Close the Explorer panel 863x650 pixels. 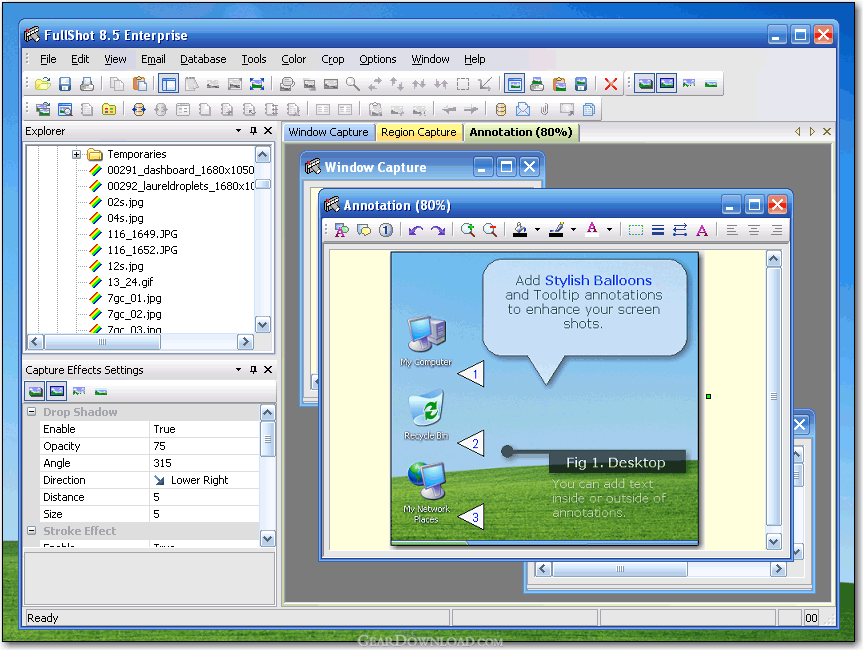(x=268, y=130)
